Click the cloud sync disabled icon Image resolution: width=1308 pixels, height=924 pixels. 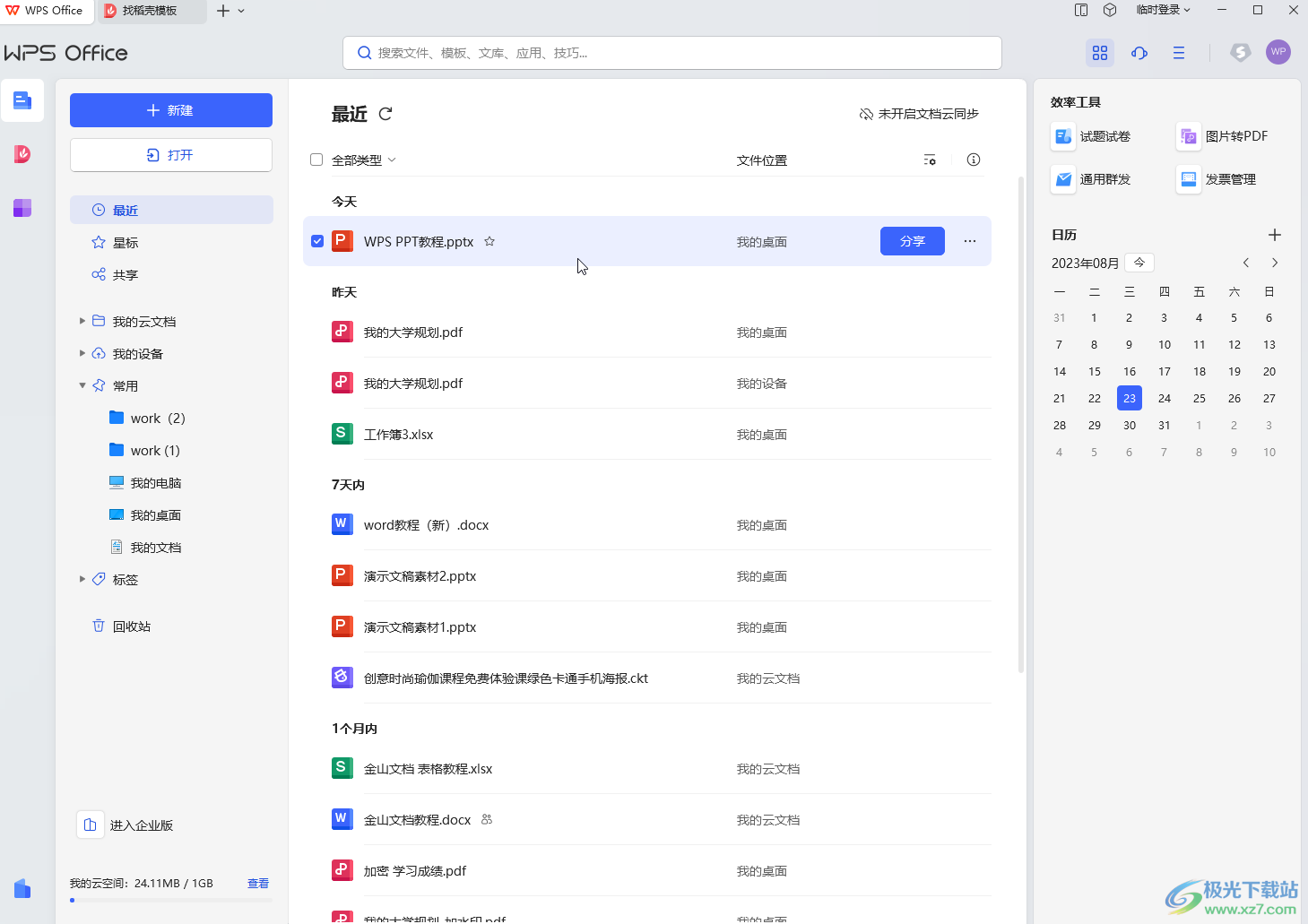click(866, 114)
